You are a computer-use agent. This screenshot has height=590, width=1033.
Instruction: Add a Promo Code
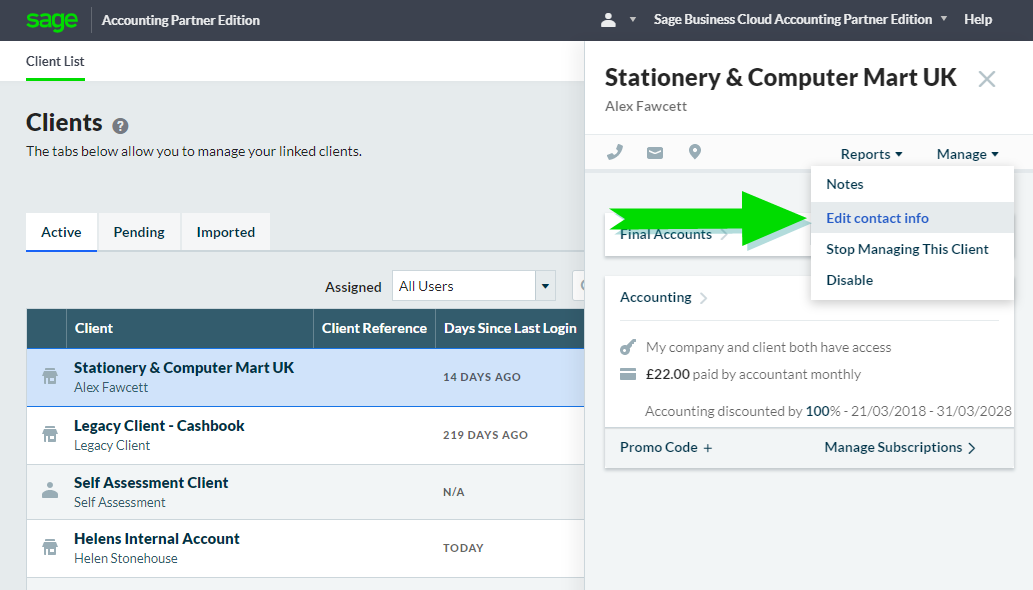coord(666,447)
